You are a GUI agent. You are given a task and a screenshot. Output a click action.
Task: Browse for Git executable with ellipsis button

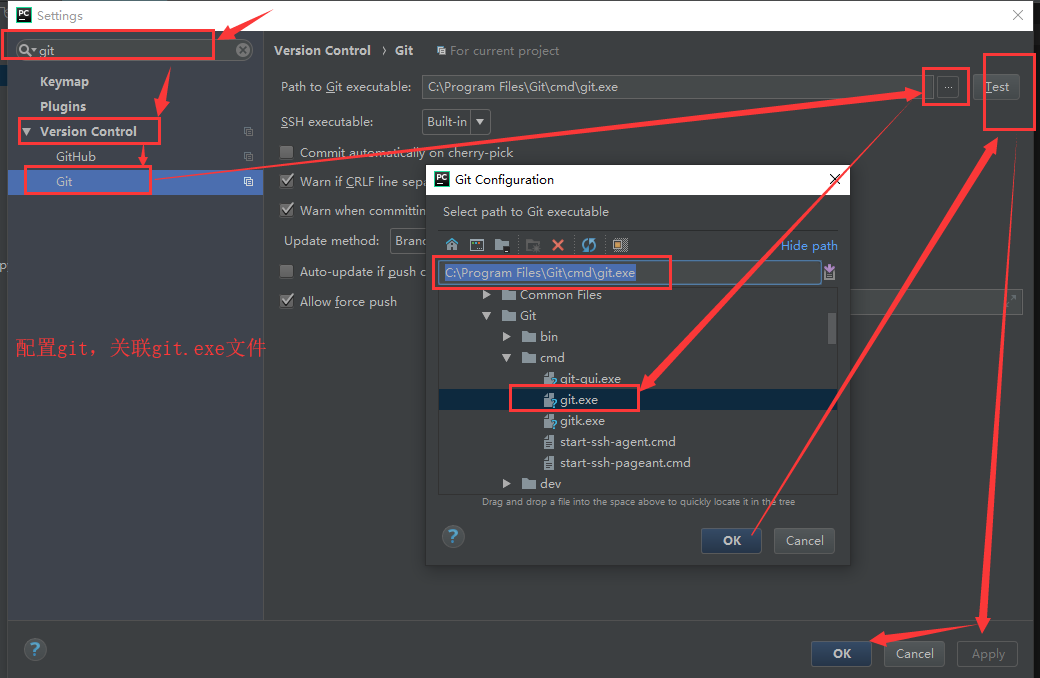tap(948, 87)
